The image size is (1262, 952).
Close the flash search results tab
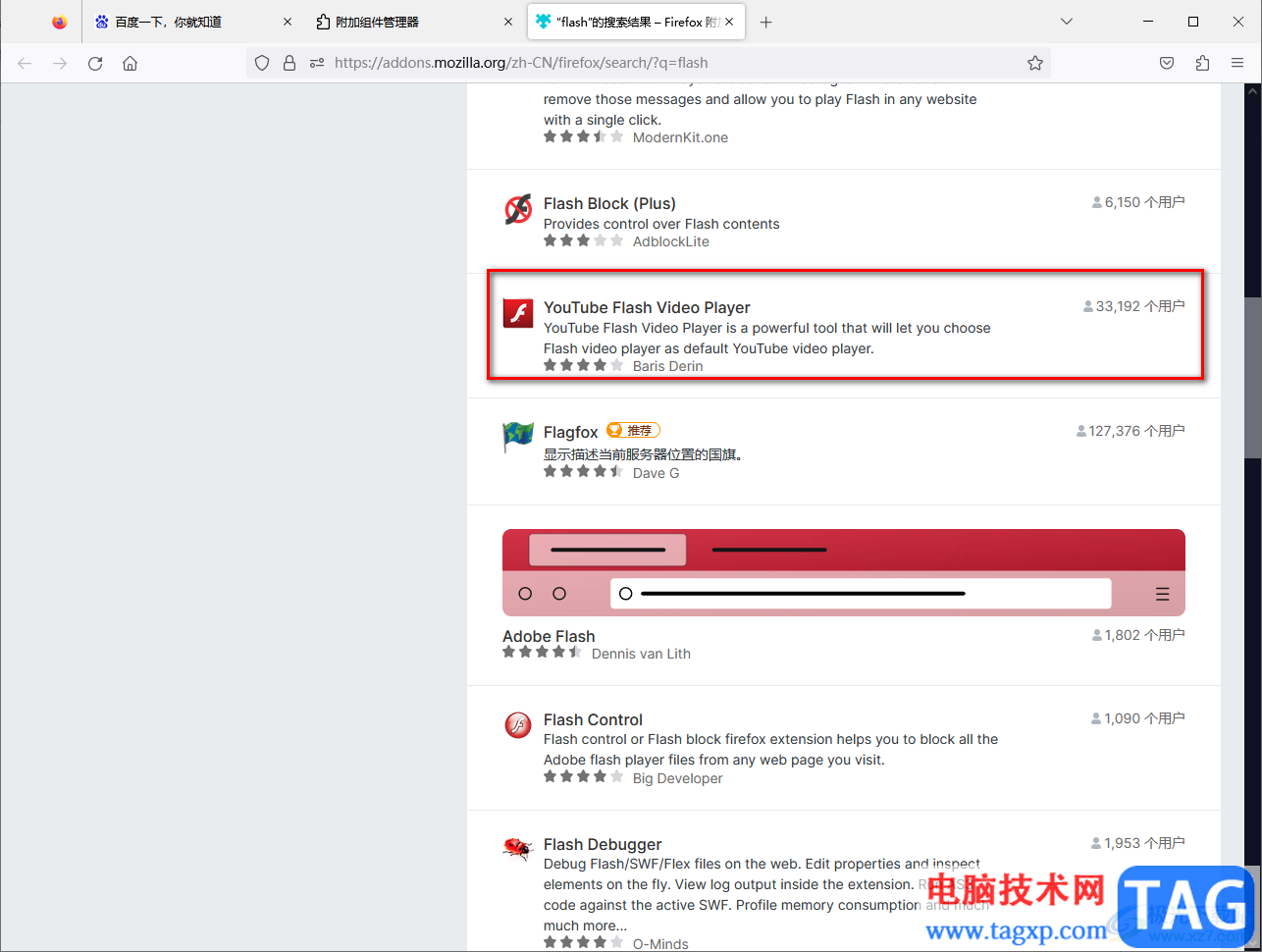729,22
